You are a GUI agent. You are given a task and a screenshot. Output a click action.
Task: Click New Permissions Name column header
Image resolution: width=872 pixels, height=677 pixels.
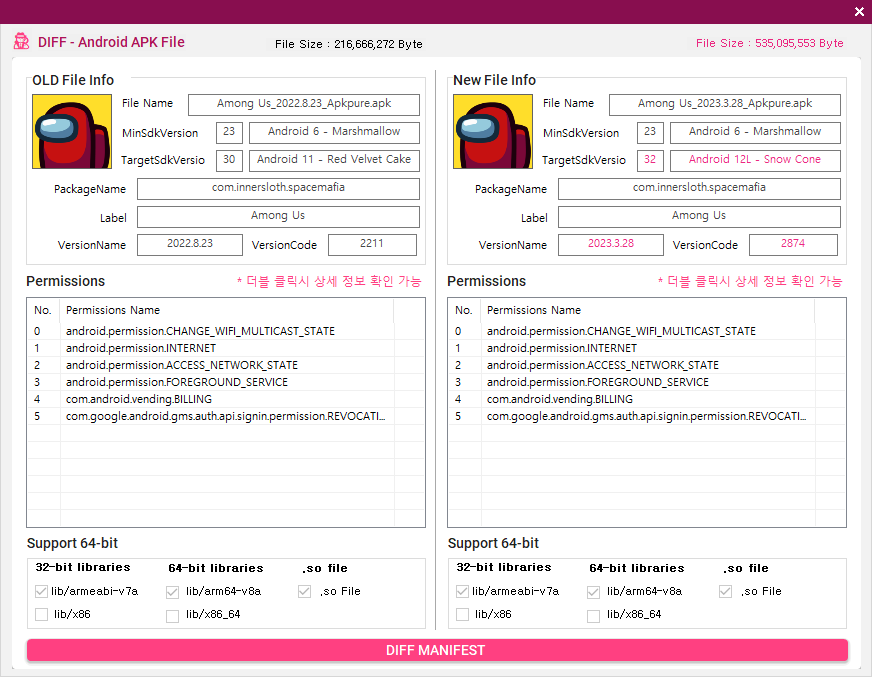point(648,310)
